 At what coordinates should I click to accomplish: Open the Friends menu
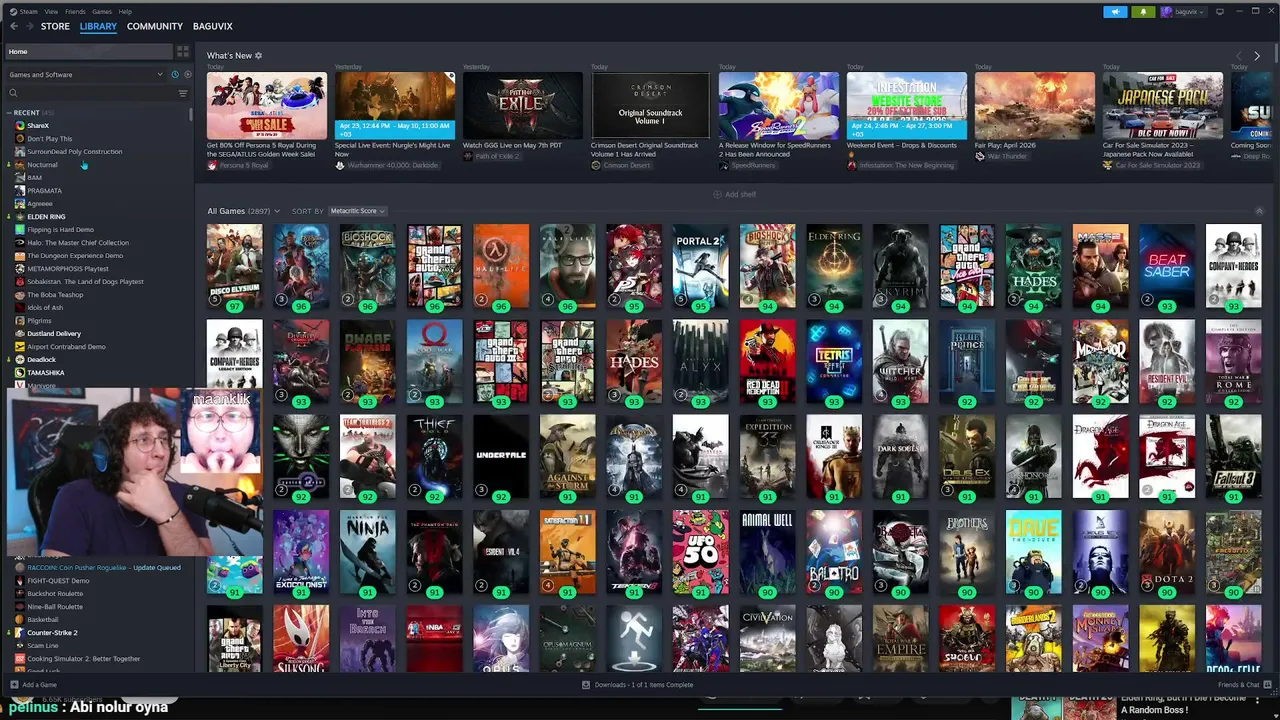[x=75, y=11]
